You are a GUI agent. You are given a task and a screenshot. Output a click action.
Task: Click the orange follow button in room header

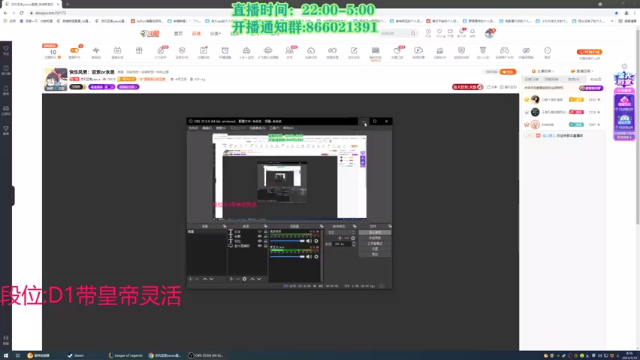pyautogui.click(x=508, y=72)
